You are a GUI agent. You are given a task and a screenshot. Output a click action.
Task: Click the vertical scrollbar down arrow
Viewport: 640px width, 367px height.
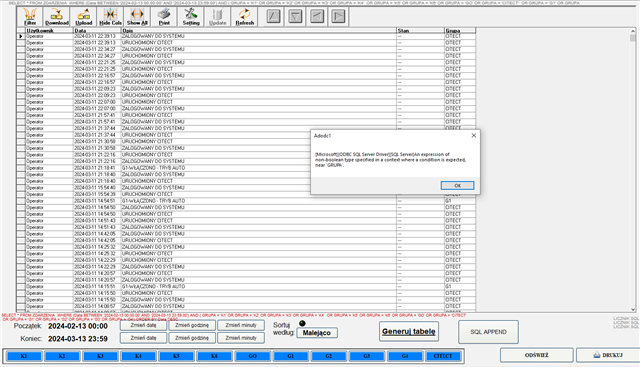click(633, 309)
